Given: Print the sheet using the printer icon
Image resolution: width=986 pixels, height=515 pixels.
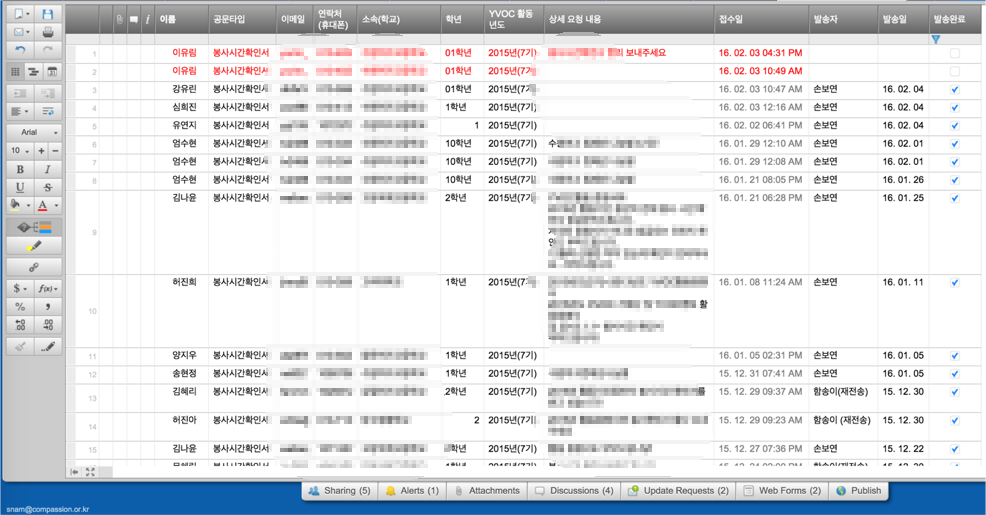Looking at the screenshot, I should pyautogui.click(x=47, y=32).
